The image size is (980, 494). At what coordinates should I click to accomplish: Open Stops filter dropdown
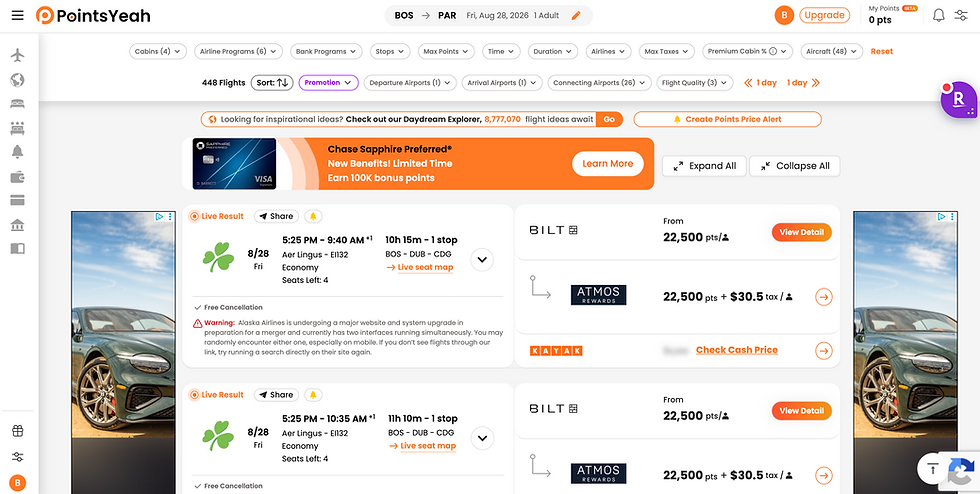click(389, 51)
